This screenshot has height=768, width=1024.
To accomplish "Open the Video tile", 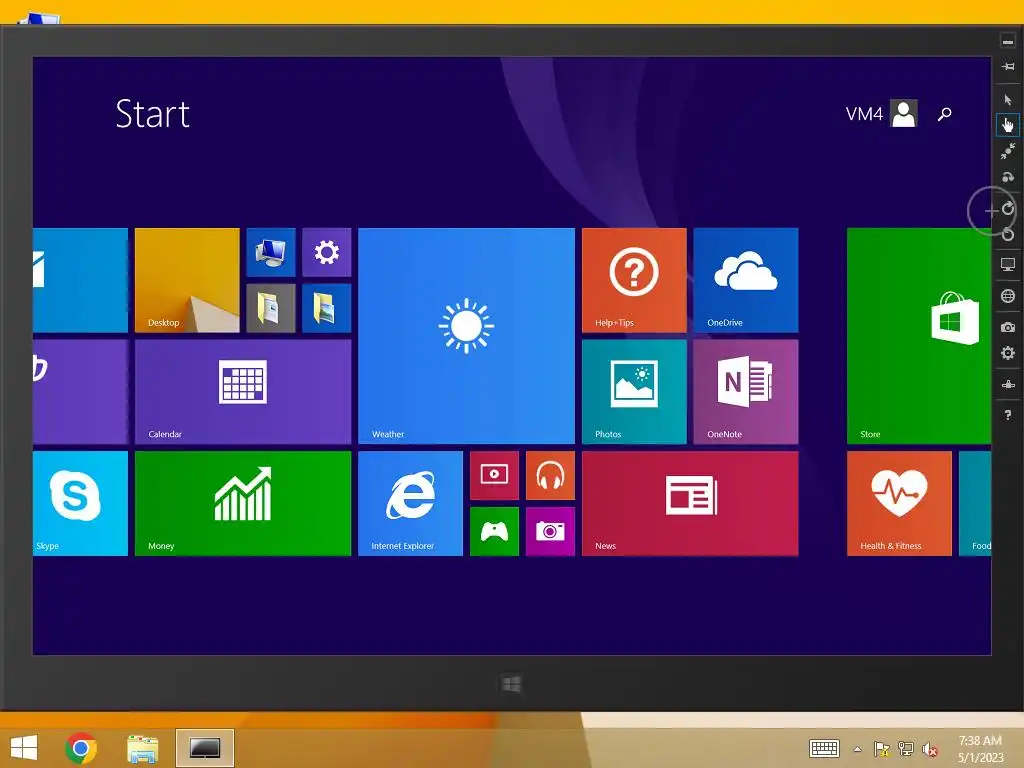I will pos(494,475).
